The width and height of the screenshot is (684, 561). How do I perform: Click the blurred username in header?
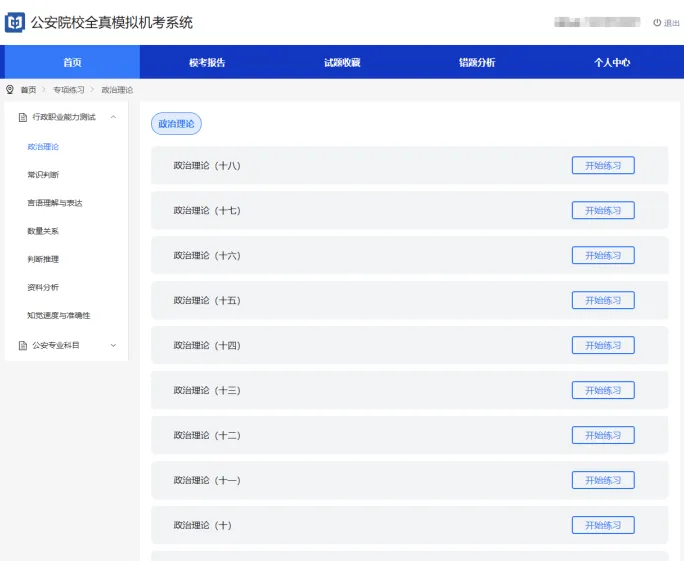[597, 22]
